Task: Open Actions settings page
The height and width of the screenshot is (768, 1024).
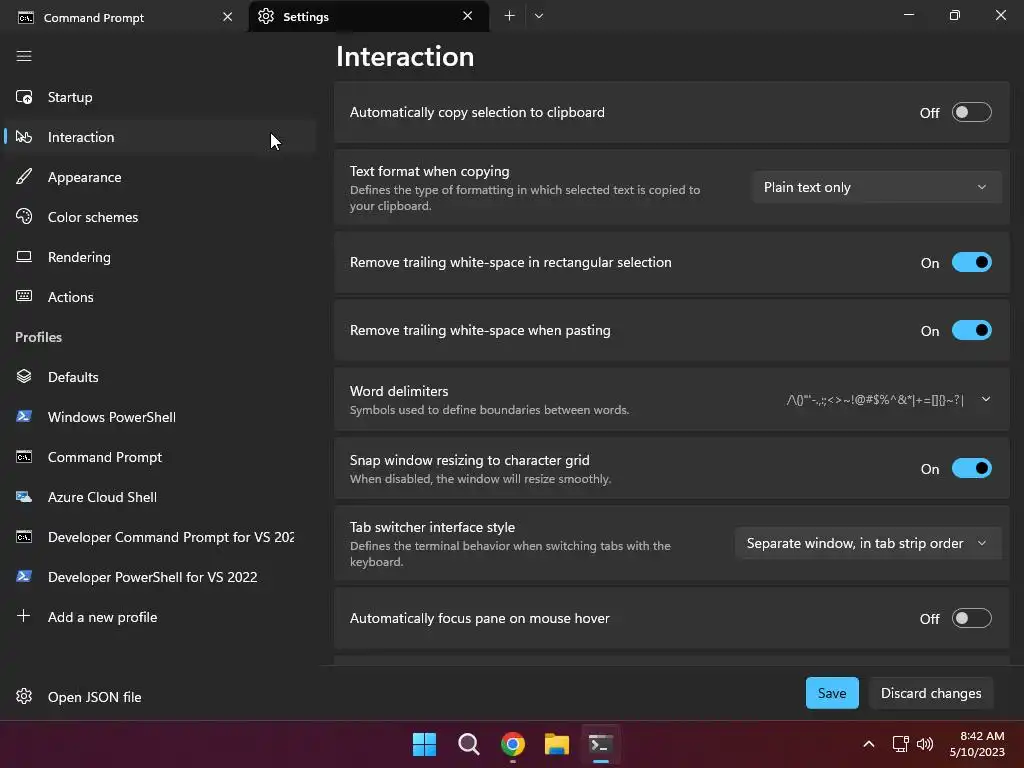Action: [161, 296]
